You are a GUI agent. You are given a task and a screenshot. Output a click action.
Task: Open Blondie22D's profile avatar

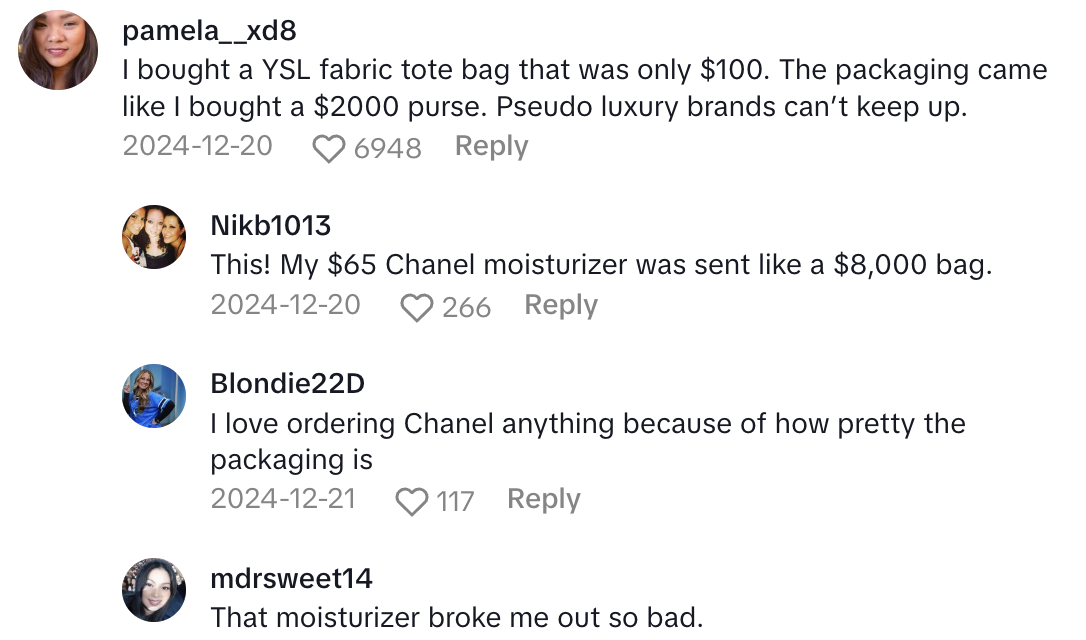tap(154, 396)
